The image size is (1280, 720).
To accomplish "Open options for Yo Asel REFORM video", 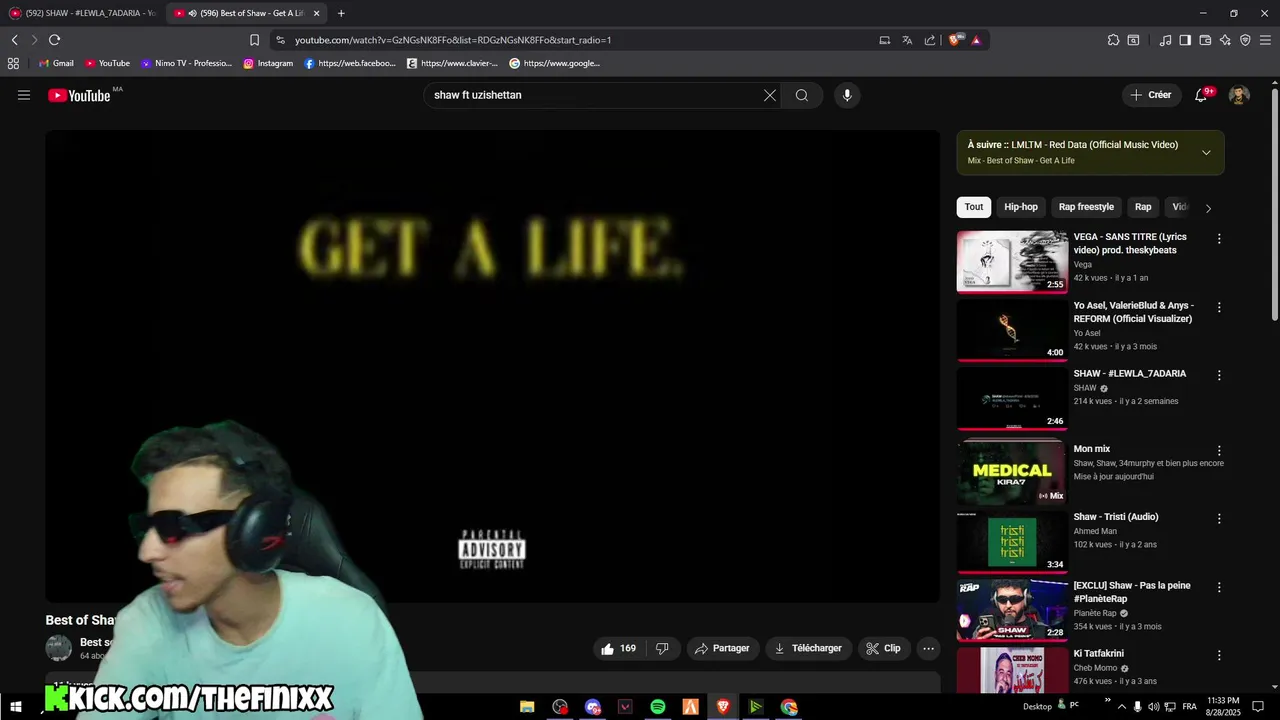I will tap(1219, 307).
